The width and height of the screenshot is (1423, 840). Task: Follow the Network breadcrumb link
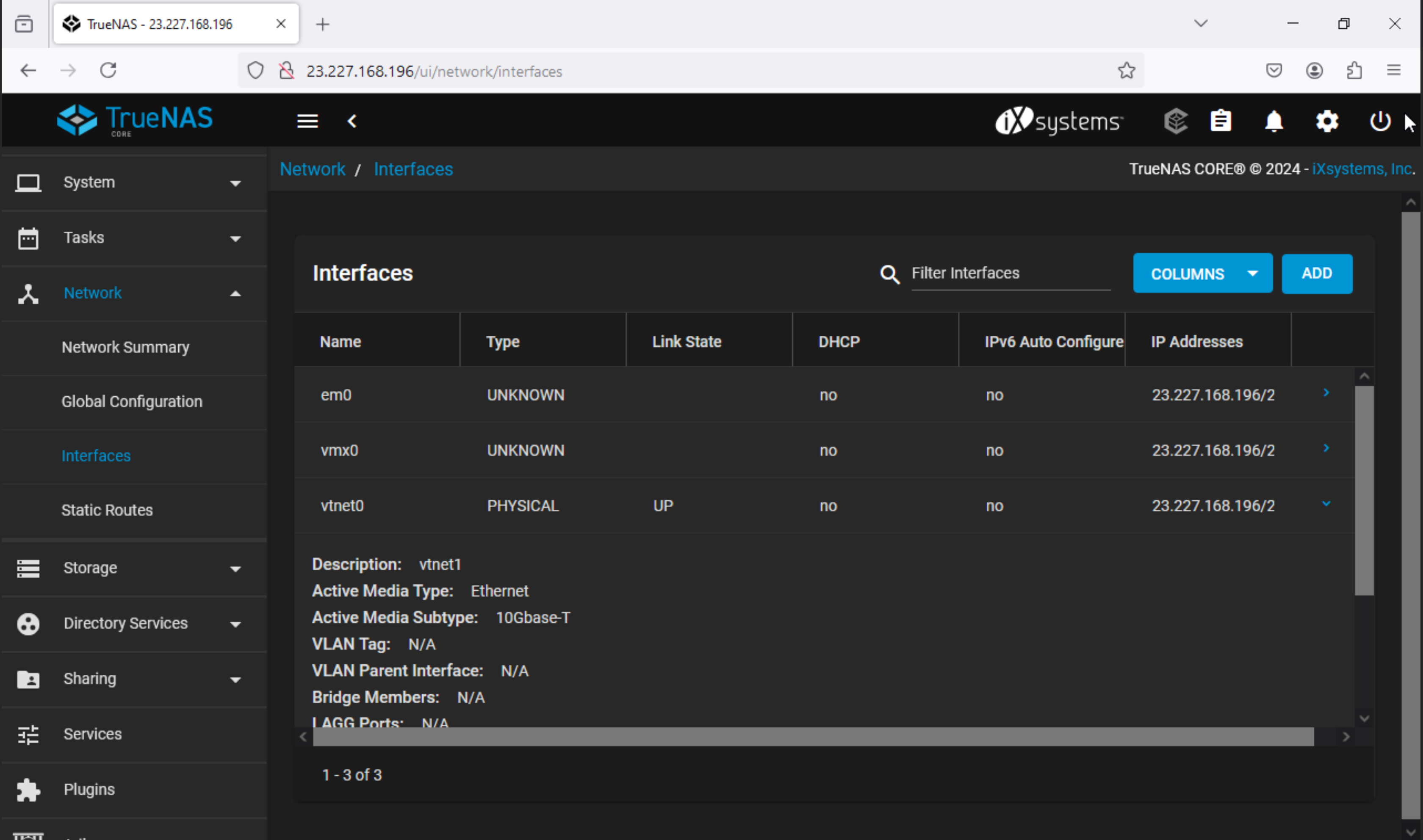[x=313, y=169]
